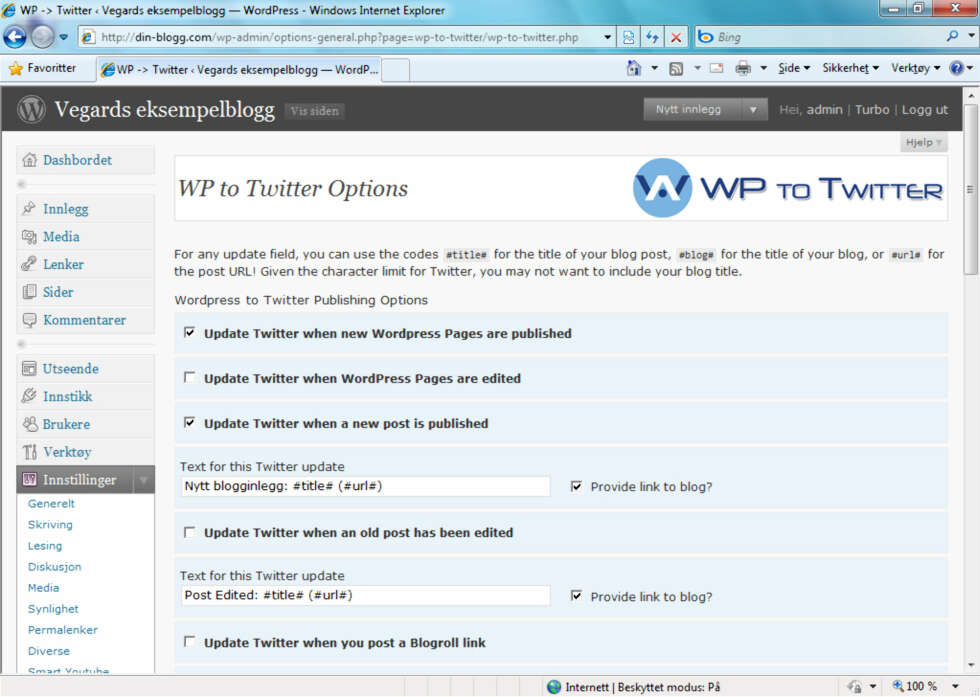Click the Media icon in upper sidebar

point(29,236)
